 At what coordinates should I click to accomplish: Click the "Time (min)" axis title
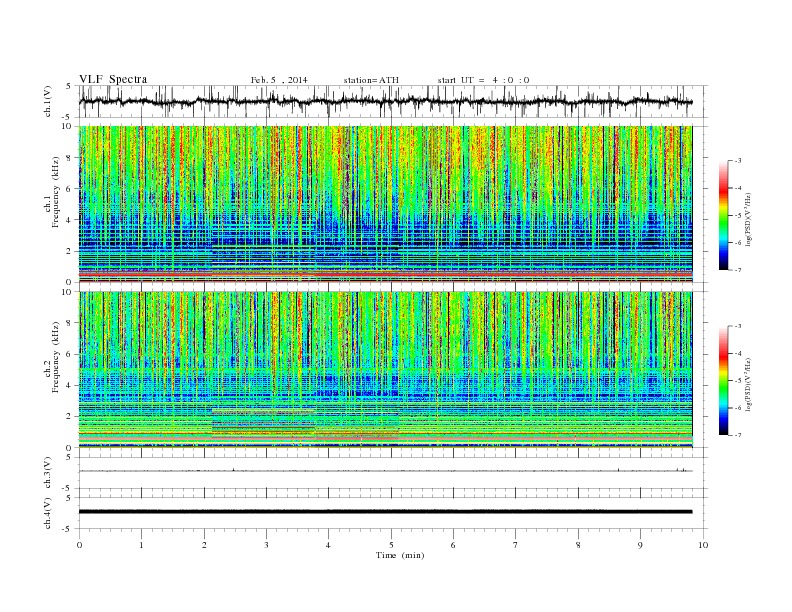tap(400, 555)
